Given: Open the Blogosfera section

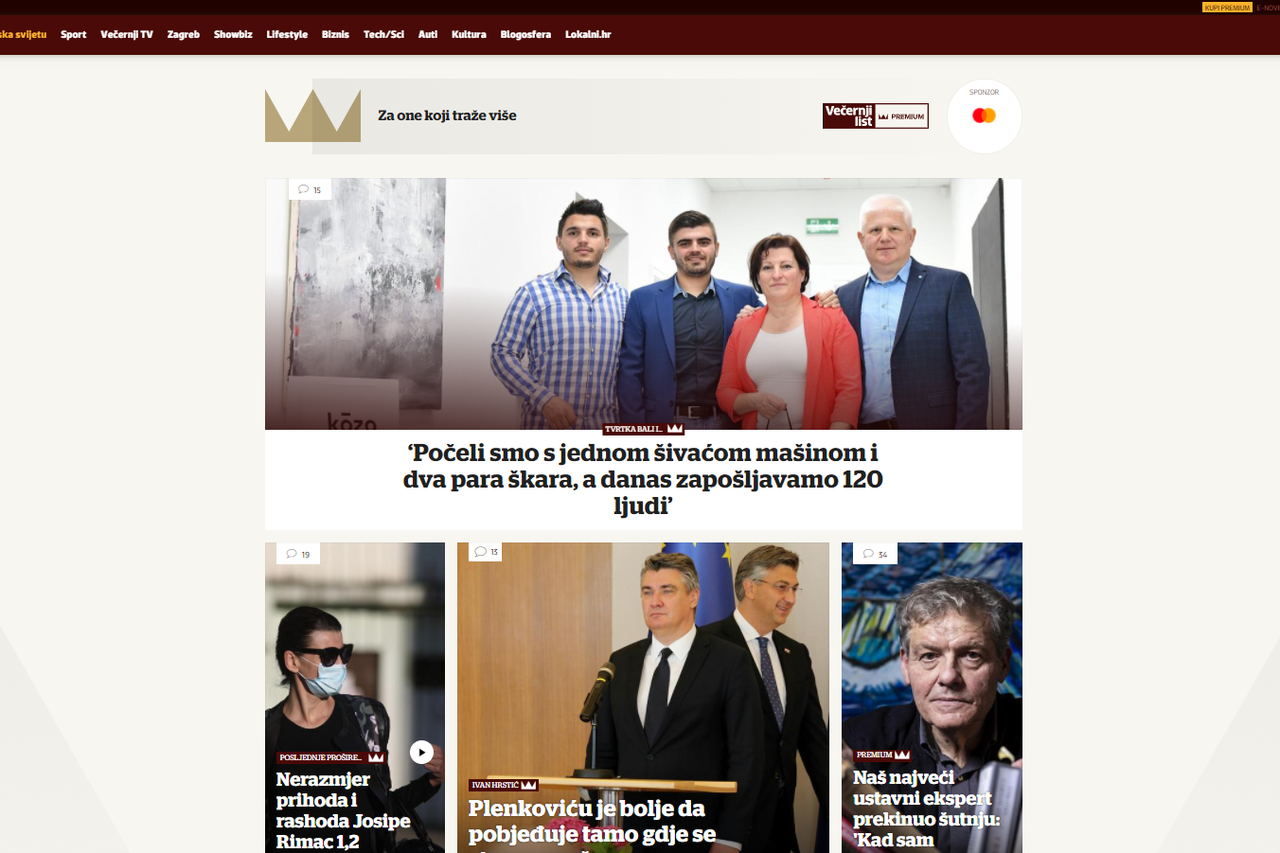Looking at the screenshot, I should point(526,34).
